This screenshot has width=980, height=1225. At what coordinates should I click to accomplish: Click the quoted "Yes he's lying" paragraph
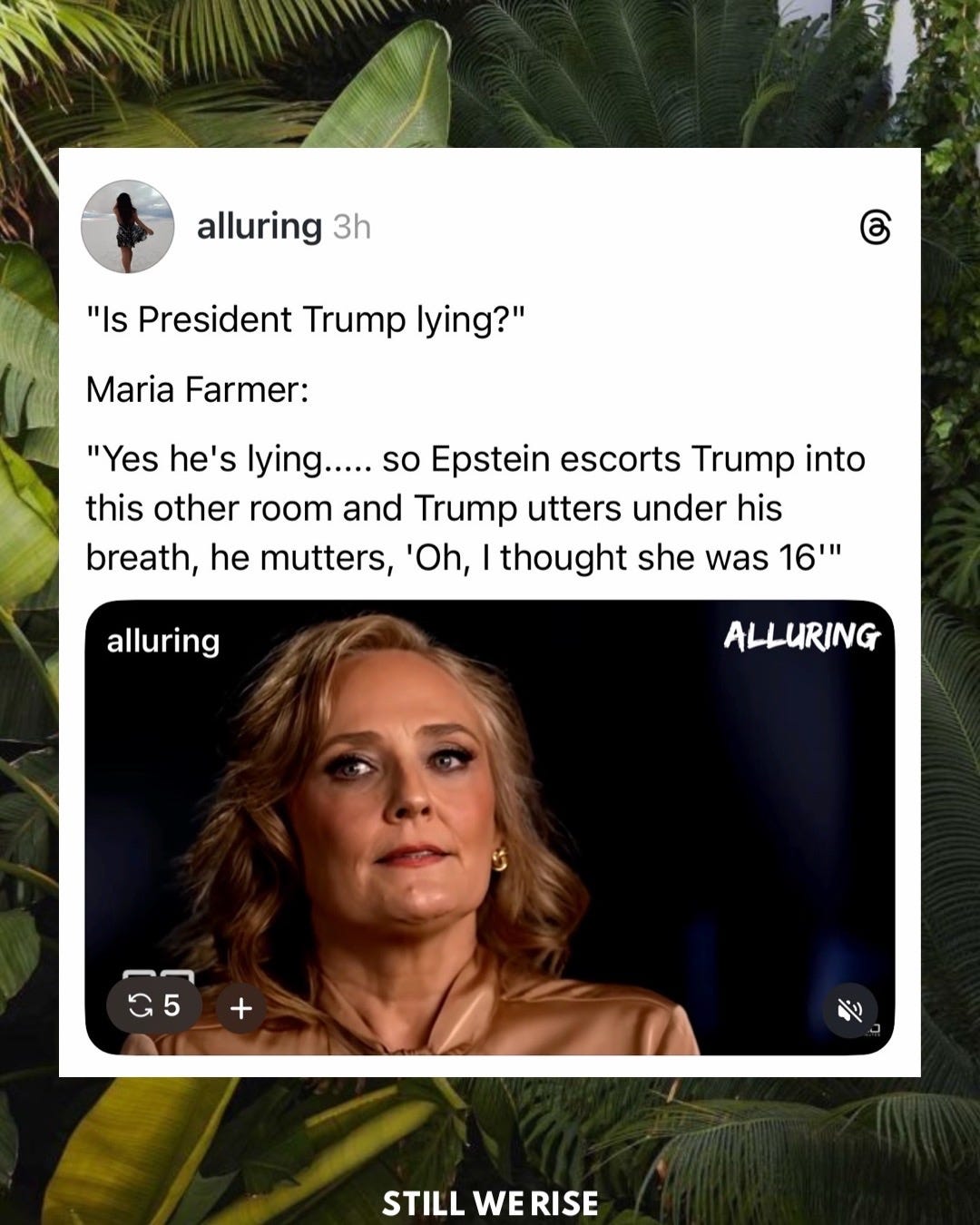[x=475, y=508]
